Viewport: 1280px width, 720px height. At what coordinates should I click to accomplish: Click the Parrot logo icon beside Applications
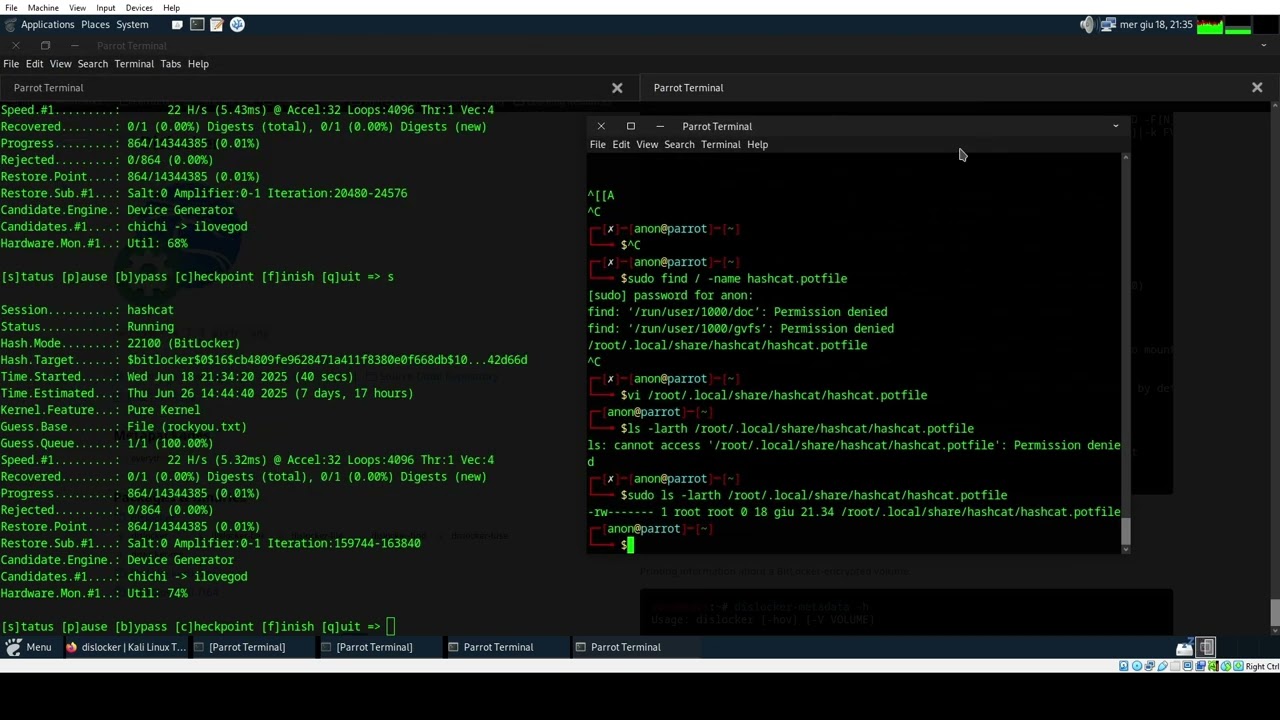click(x=11, y=24)
